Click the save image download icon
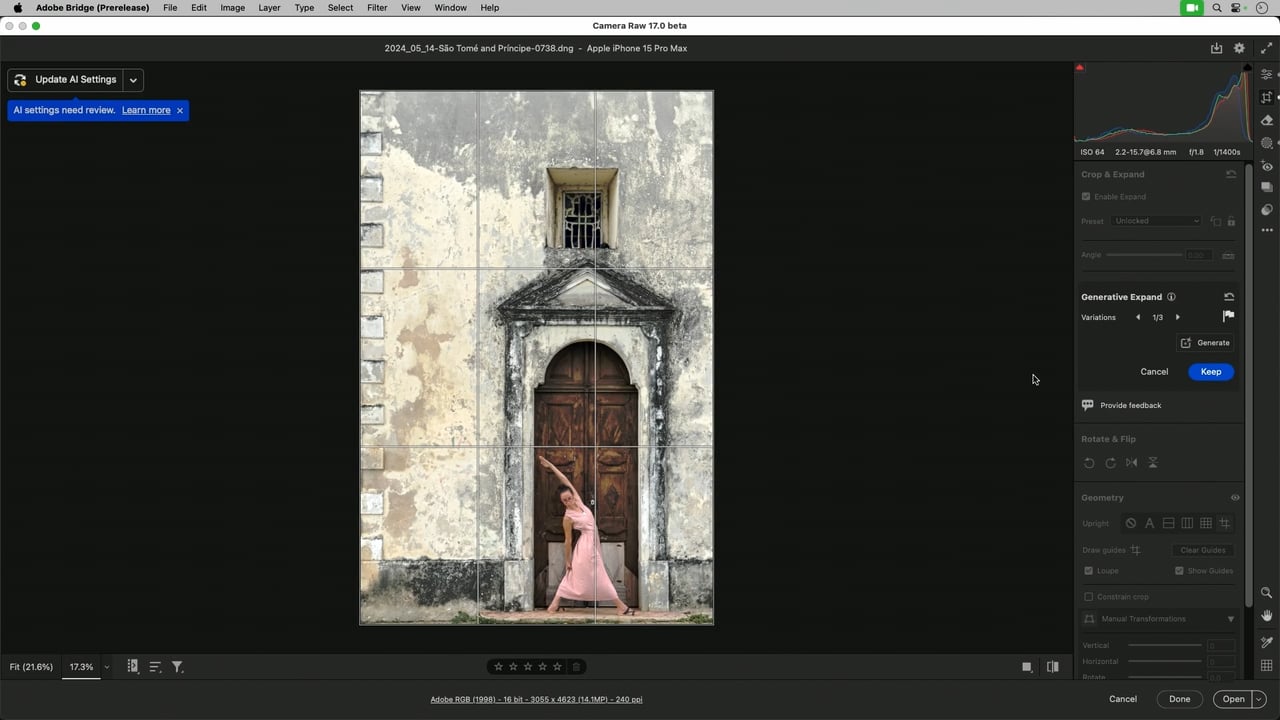1280x720 pixels. pyautogui.click(x=1216, y=48)
